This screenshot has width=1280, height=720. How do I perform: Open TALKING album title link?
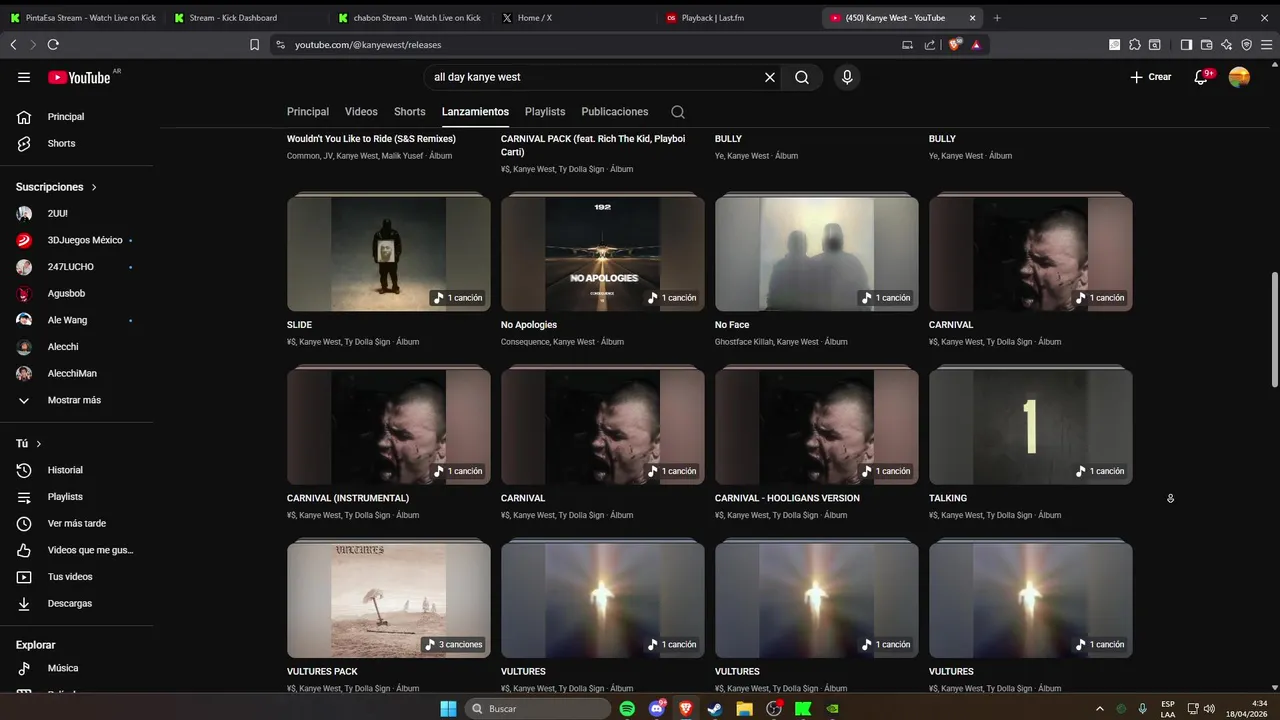click(x=948, y=498)
